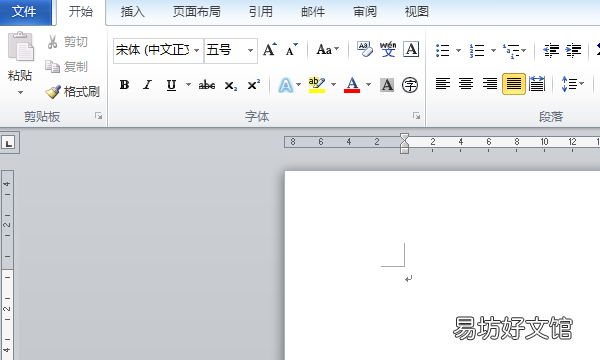The width and height of the screenshot is (600, 360).
Task: Switch to the 邮件 ribbon tab
Action: (x=313, y=11)
